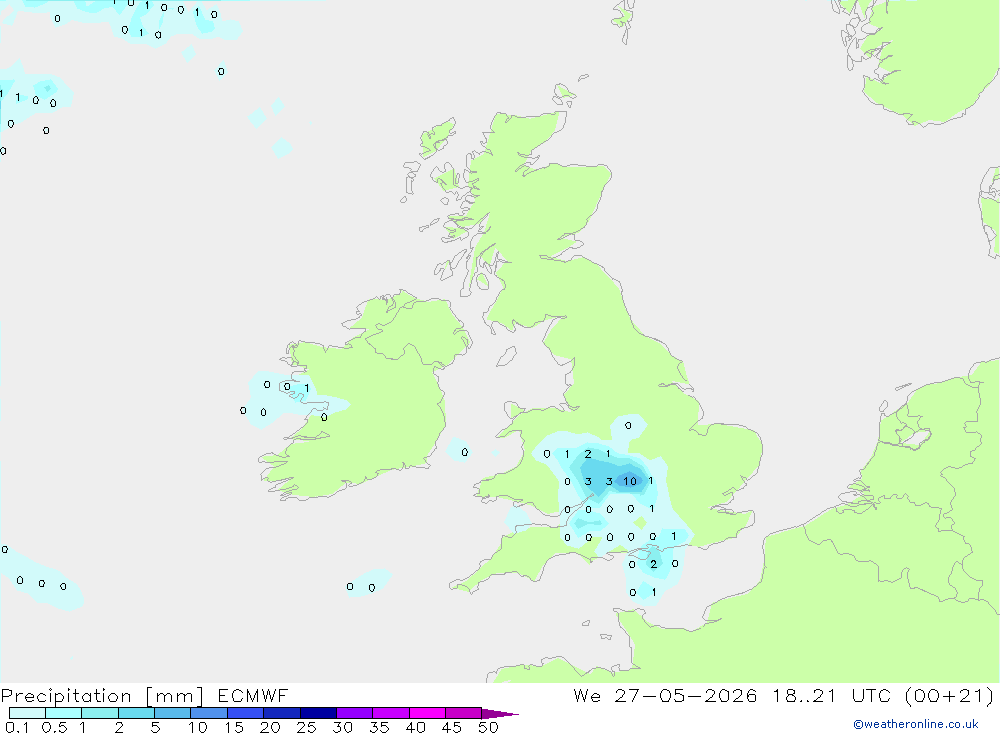Select the violet 30 mm legend swatch
The height and width of the screenshot is (733, 1000).
point(354,713)
